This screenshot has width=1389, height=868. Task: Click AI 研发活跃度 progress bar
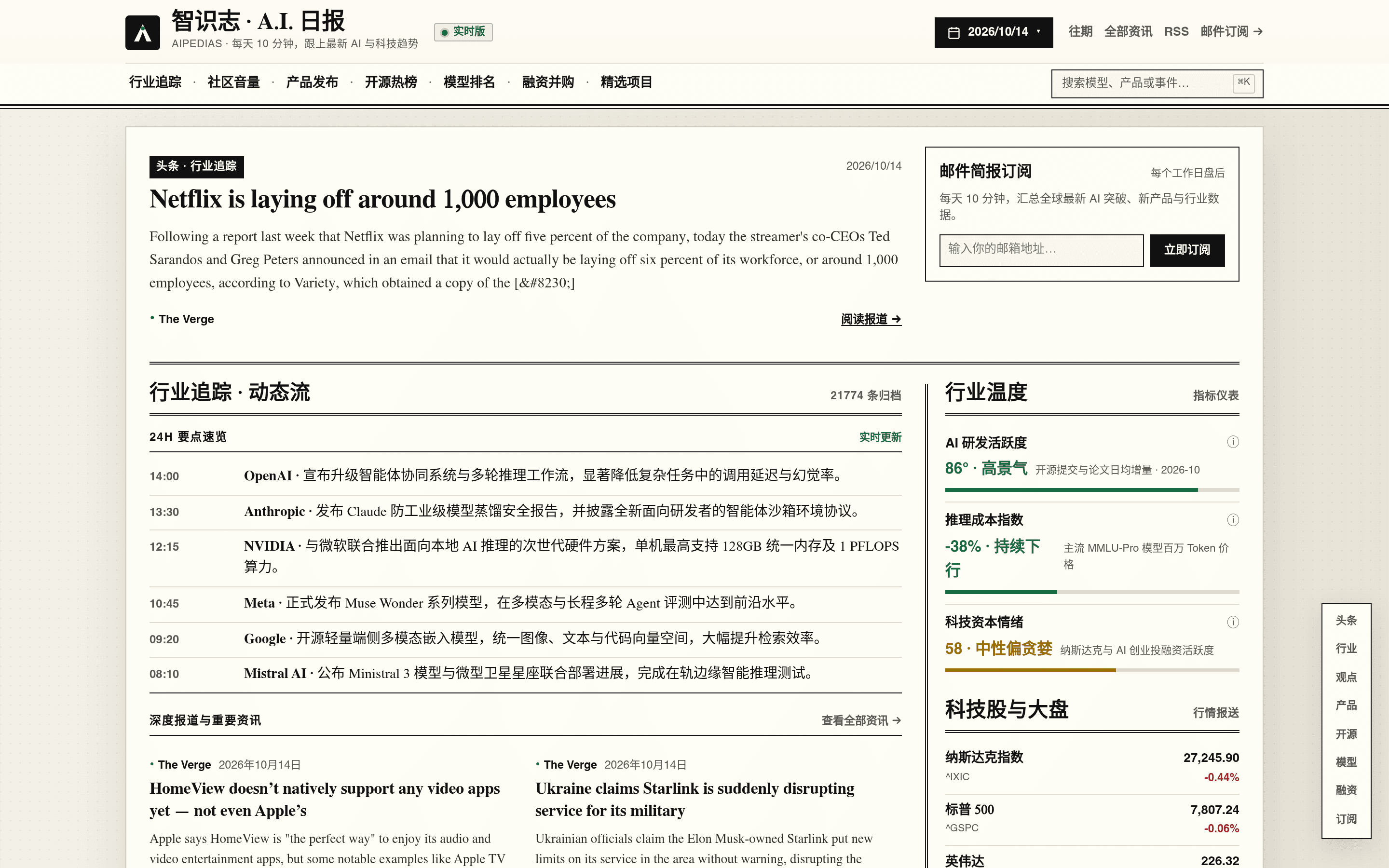tap(1092, 489)
